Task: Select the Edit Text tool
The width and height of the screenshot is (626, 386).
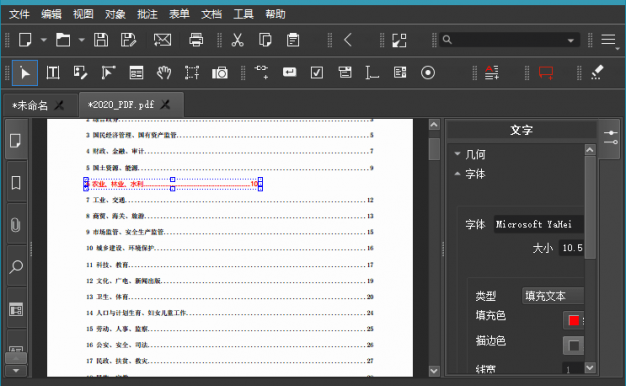Action: pos(53,73)
